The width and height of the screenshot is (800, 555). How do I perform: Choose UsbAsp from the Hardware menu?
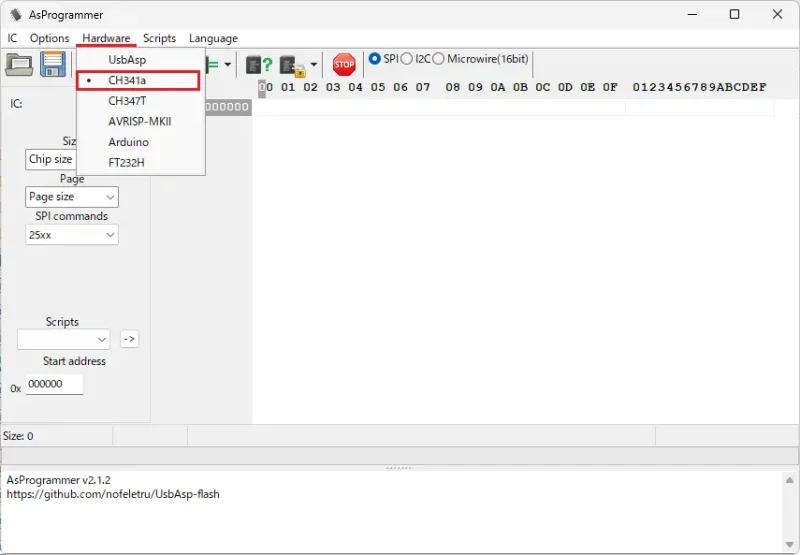(x=127, y=60)
